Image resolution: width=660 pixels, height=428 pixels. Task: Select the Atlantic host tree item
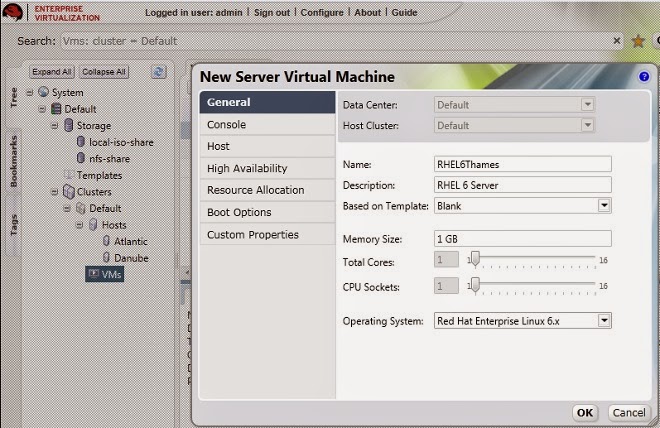pos(131,241)
